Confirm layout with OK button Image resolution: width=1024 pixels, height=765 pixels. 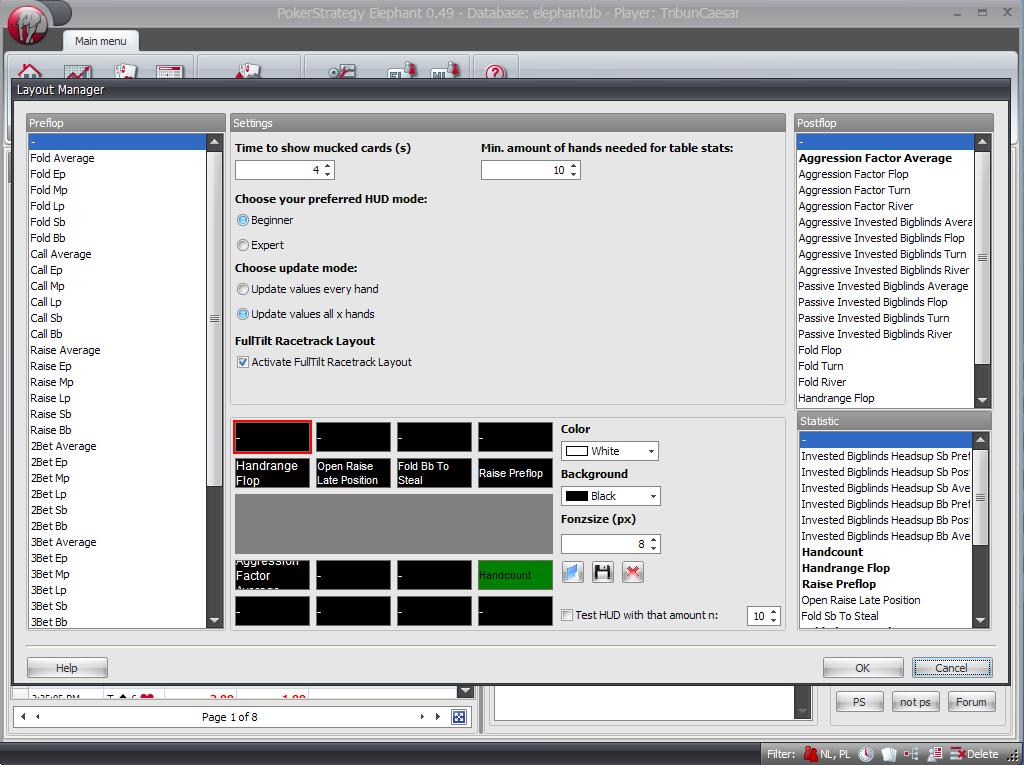tap(863, 668)
